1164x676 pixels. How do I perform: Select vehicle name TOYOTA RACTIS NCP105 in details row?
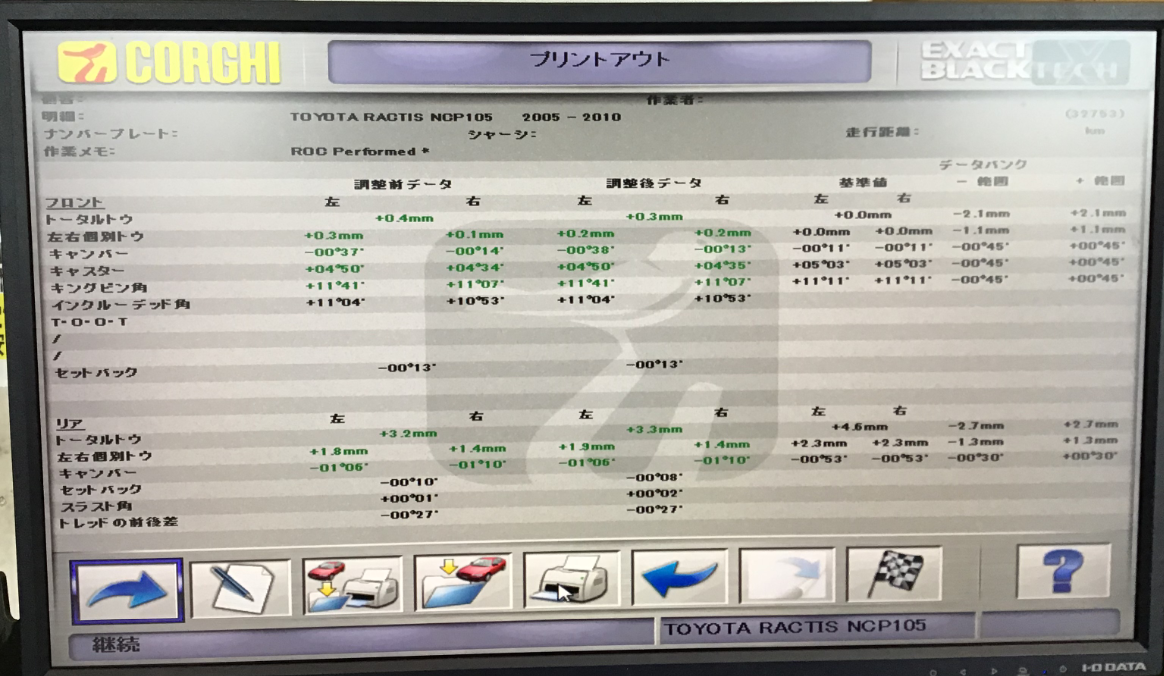[391, 117]
